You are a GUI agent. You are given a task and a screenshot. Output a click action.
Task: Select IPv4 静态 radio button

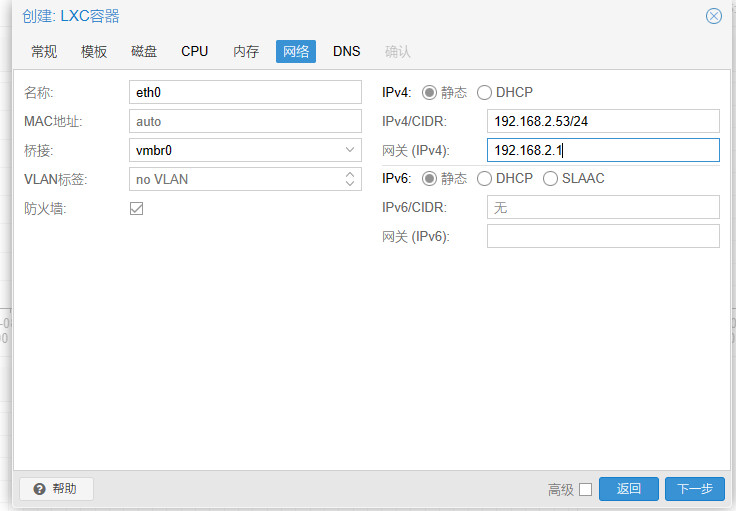(x=429, y=92)
